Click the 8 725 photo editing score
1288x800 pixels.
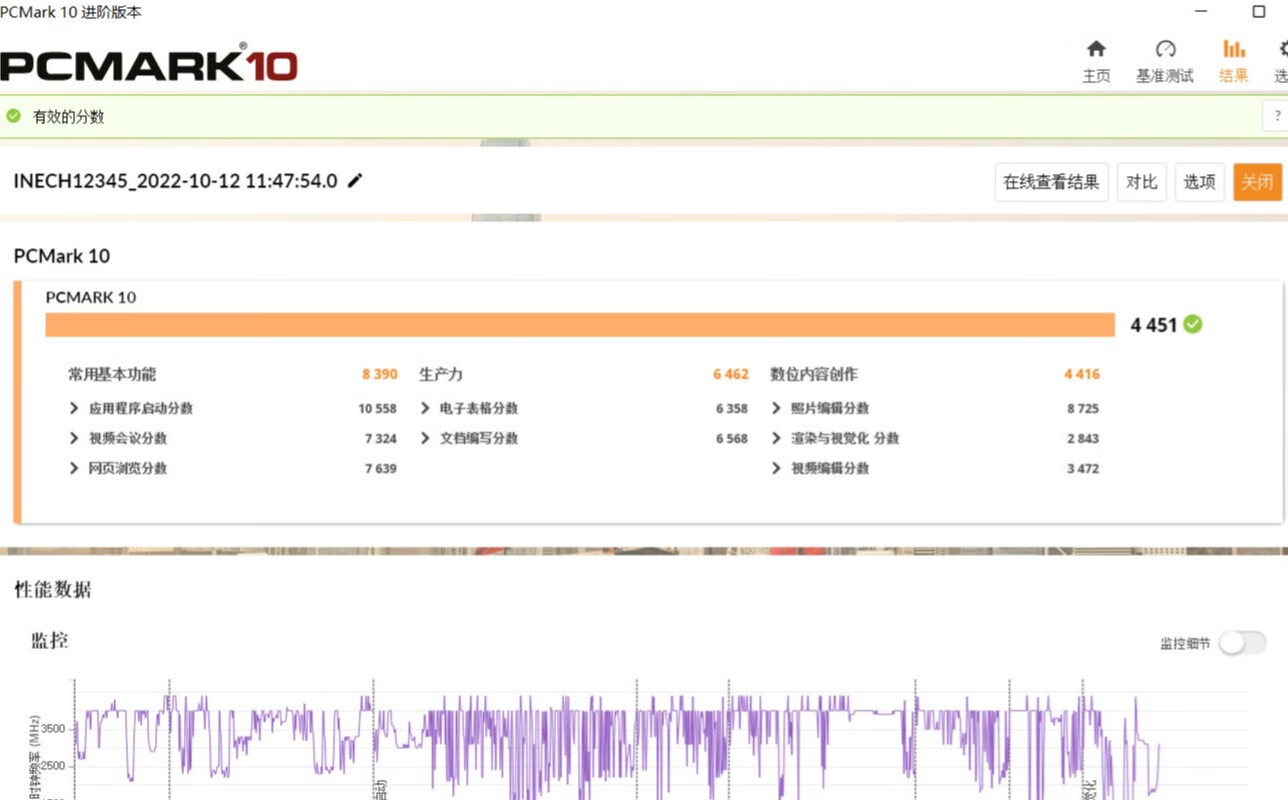(x=1083, y=408)
